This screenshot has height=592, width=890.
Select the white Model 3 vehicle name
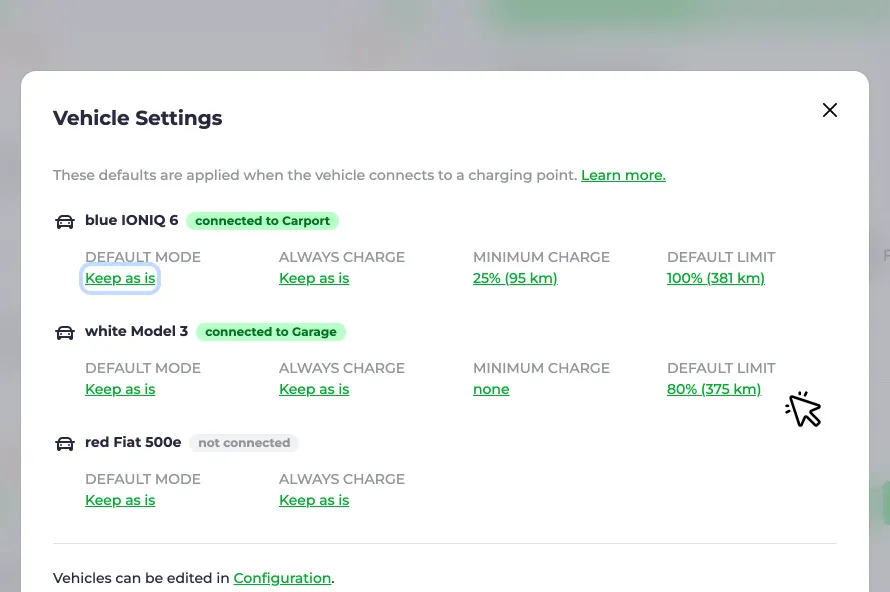click(x=136, y=331)
